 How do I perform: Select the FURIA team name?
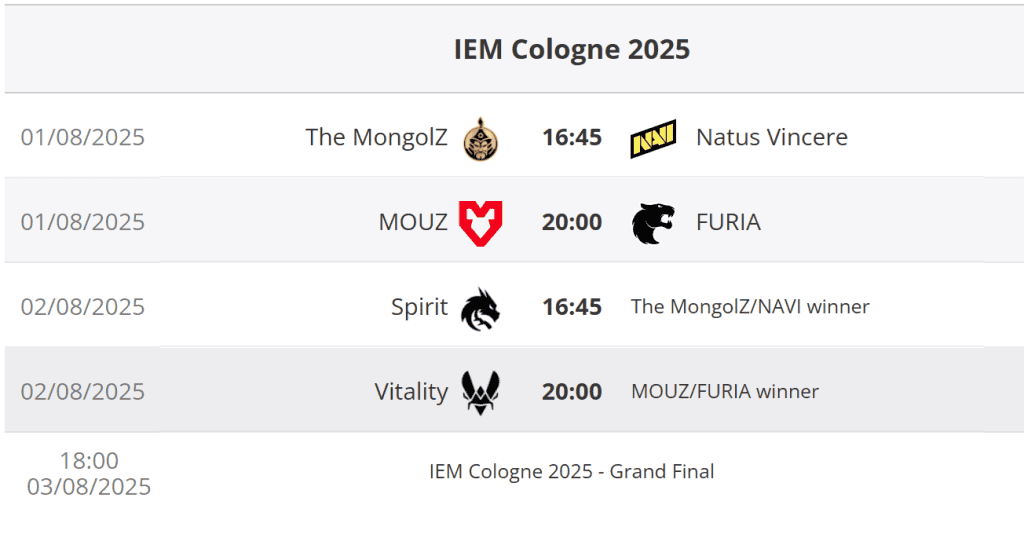pyautogui.click(x=728, y=222)
